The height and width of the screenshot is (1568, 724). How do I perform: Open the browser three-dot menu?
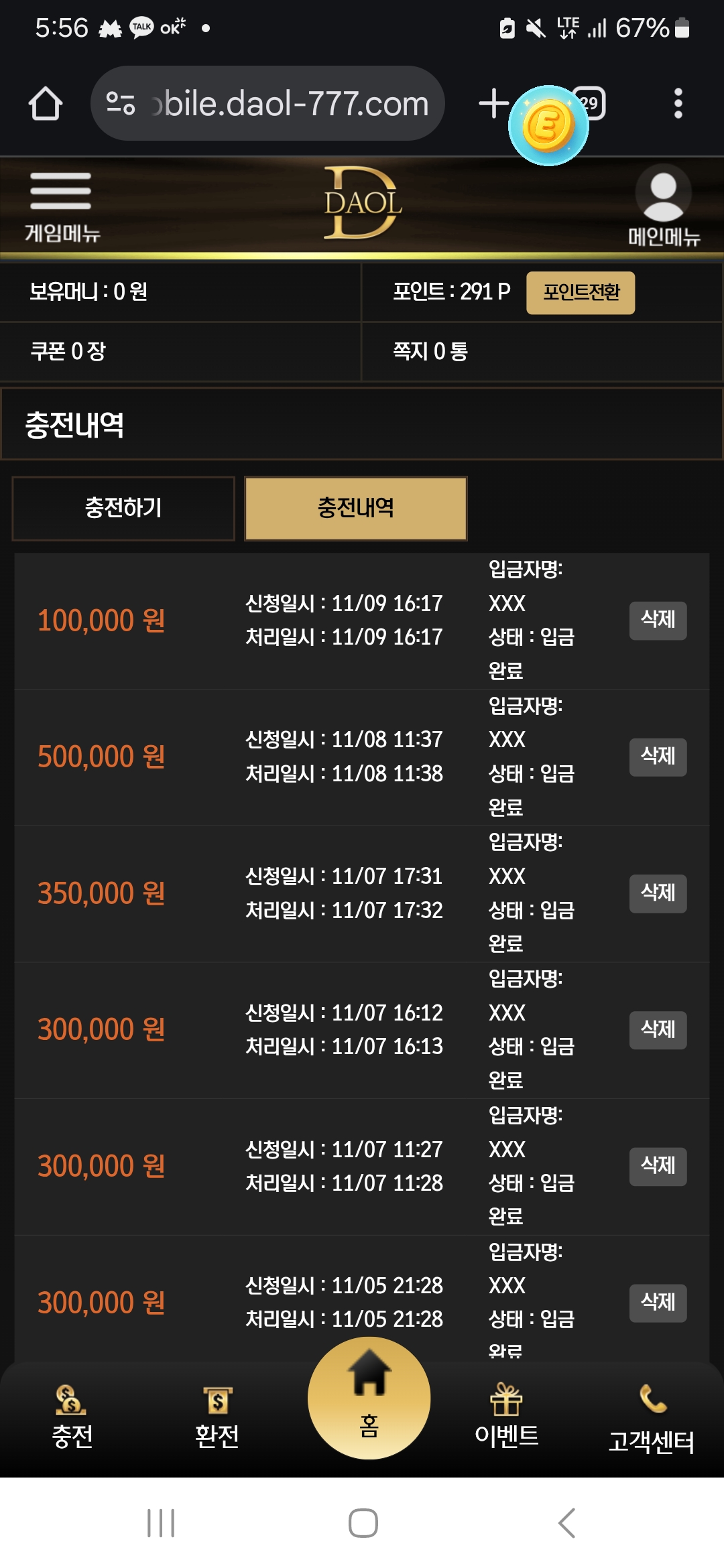(678, 104)
